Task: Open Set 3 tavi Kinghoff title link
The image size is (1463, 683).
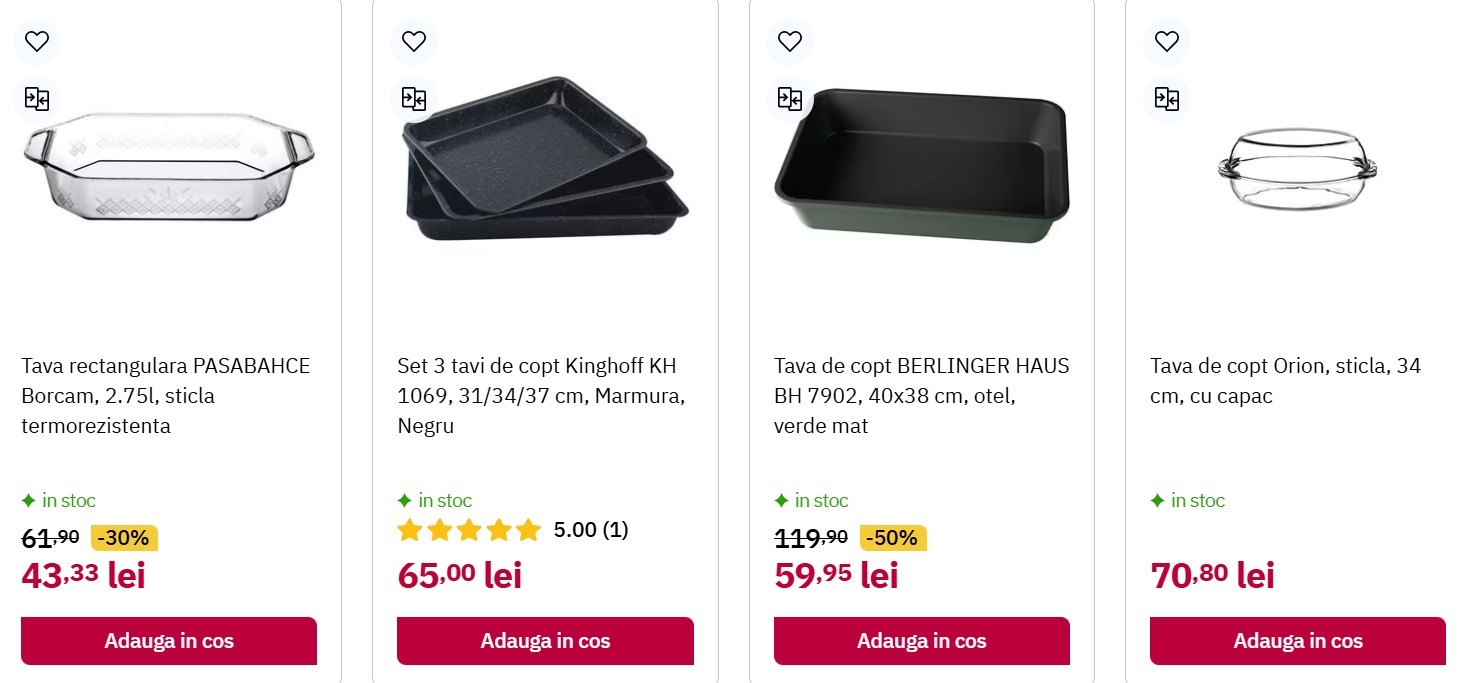Action: tap(541, 396)
